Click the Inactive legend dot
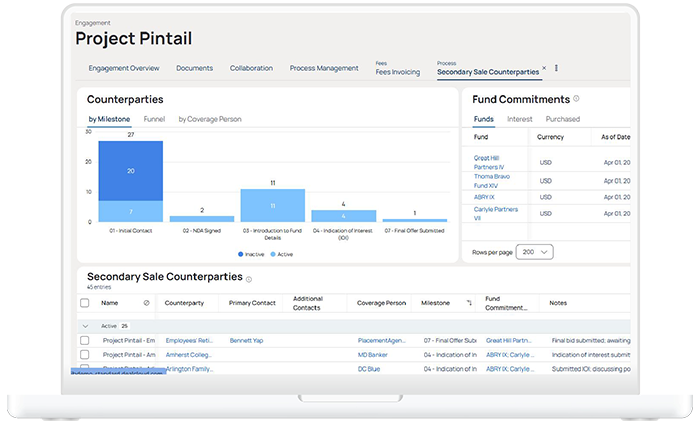This screenshot has height=423, width=700. coord(240,255)
